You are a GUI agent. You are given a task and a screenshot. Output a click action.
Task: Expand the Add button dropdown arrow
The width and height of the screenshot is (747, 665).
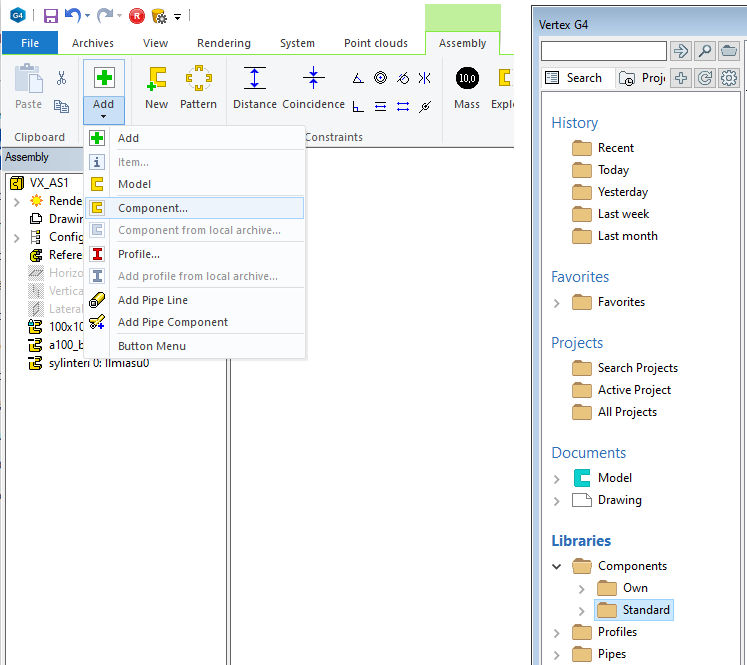click(x=103, y=117)
